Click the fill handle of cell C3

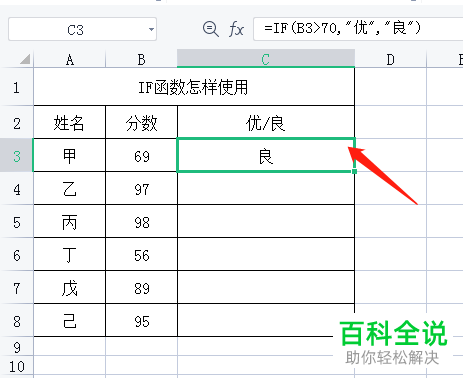[x=354, y=171]
